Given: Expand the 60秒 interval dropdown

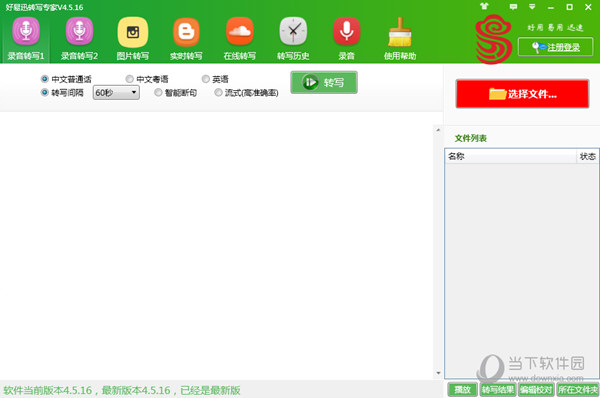Looking at the screenshot, I should point(116,93).
